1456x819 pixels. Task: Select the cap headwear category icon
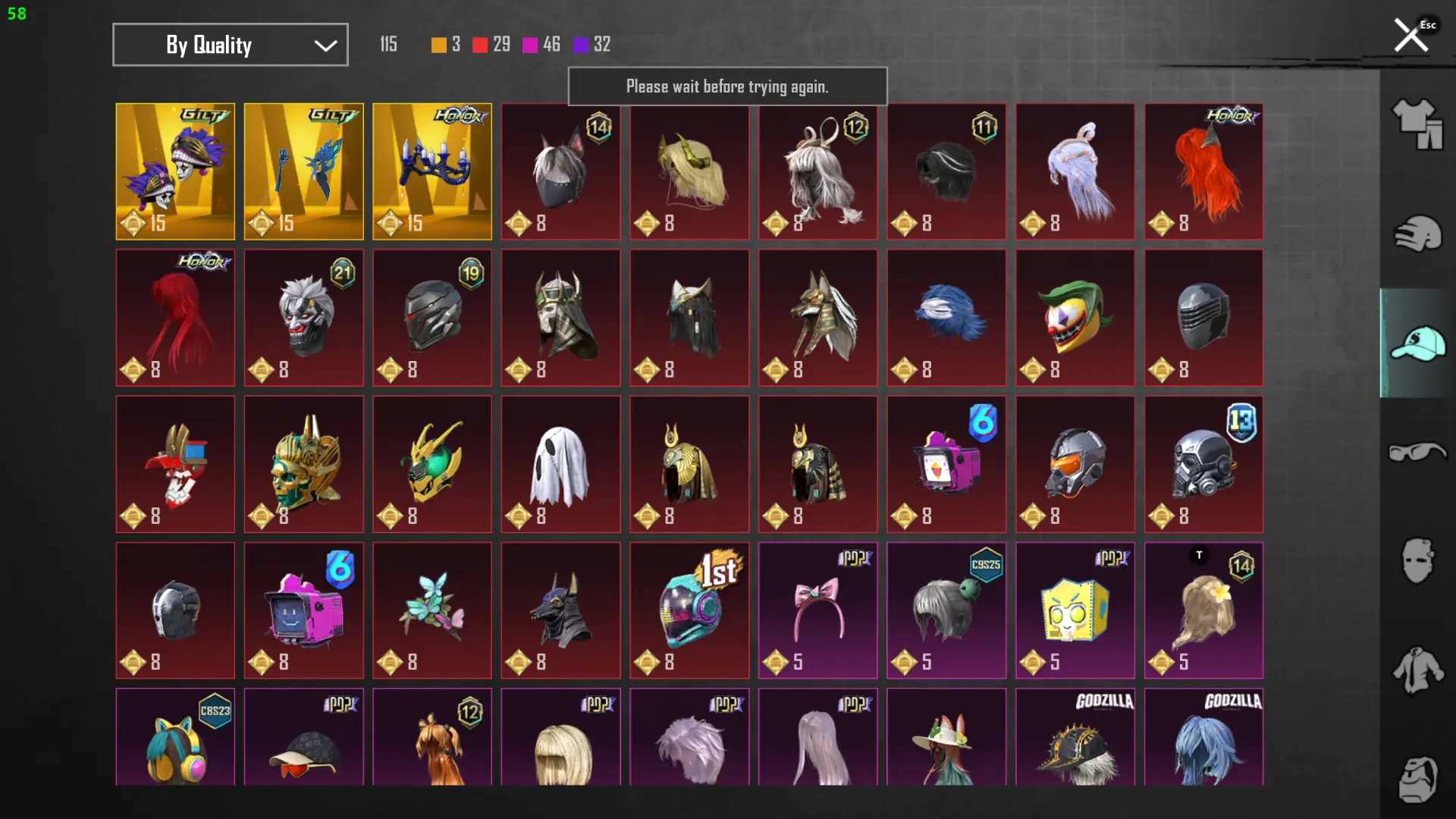tap(1417, 343)
